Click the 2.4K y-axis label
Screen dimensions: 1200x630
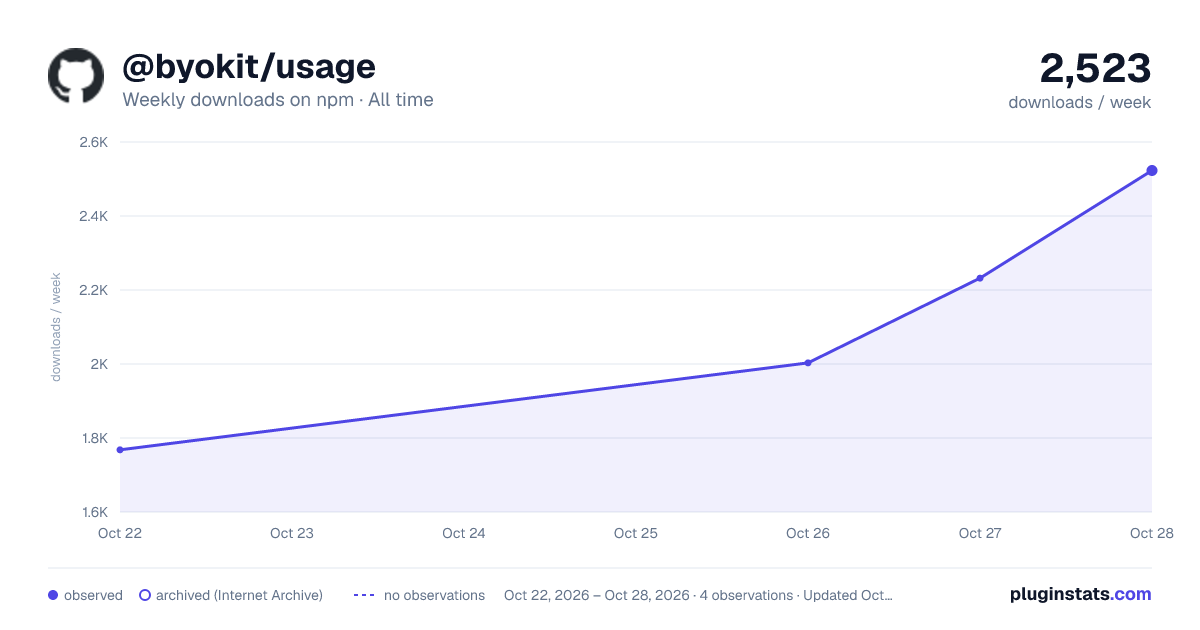(x=93, y=216)
